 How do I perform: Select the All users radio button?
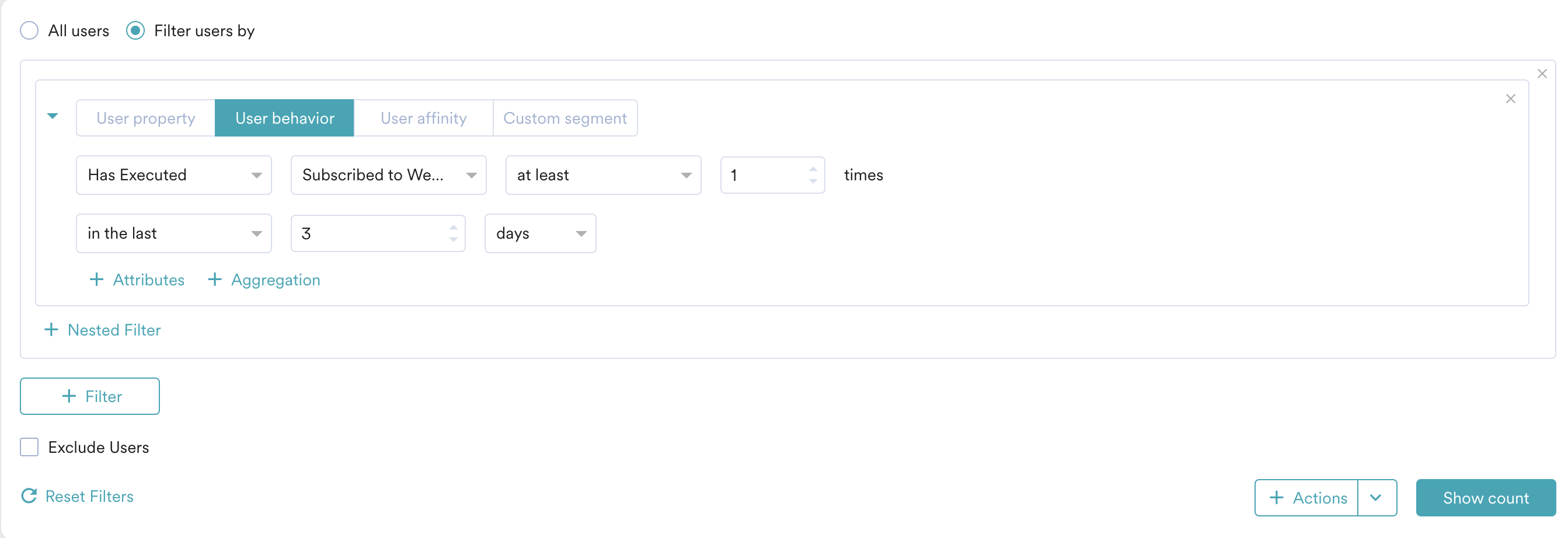coord(29,30)
